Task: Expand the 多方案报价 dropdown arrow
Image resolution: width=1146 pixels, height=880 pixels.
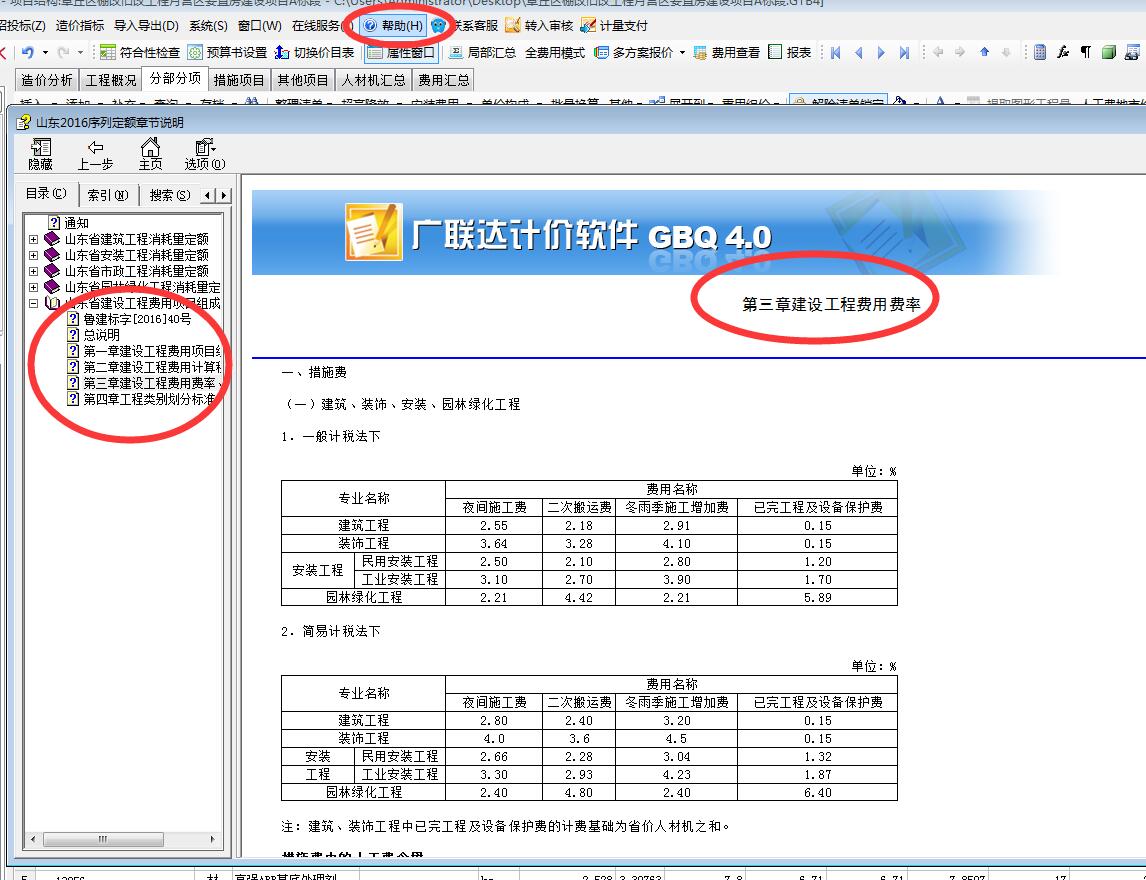Action: [683, 53]
